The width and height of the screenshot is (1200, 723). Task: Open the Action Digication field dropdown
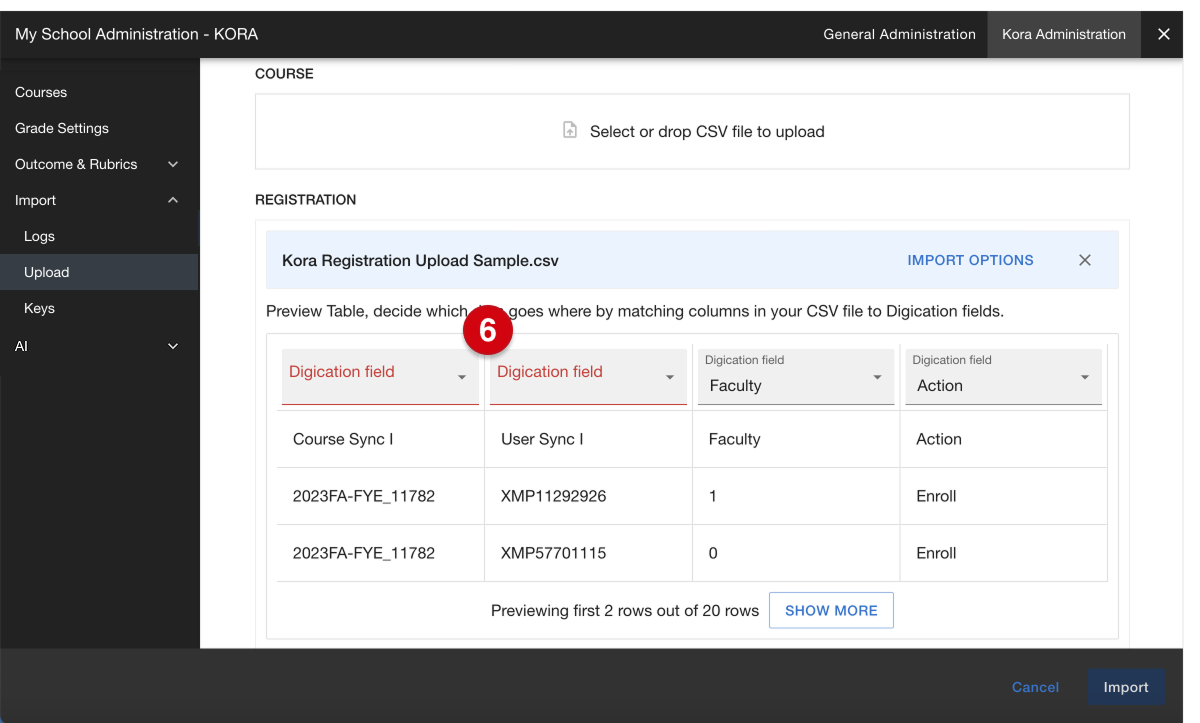pos(1003,376)
